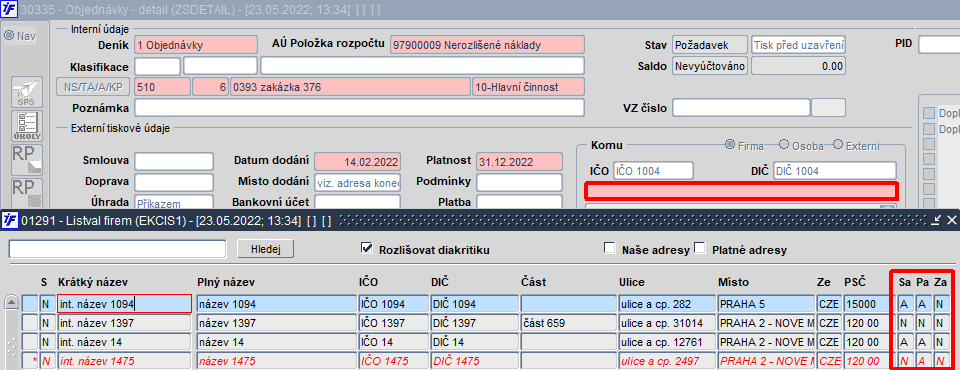
Task: Click the cell název 1397
Action: (x=276, y=323)
